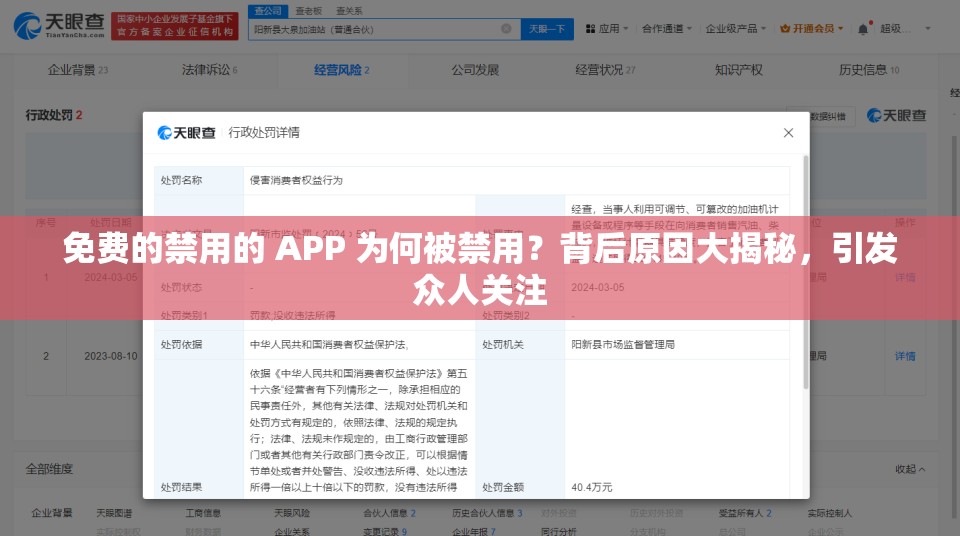Click the 中华人民共和国消费者权益保护法 basis text
Image resolution: width=960 pixels, height=536 pixels.
329,344
